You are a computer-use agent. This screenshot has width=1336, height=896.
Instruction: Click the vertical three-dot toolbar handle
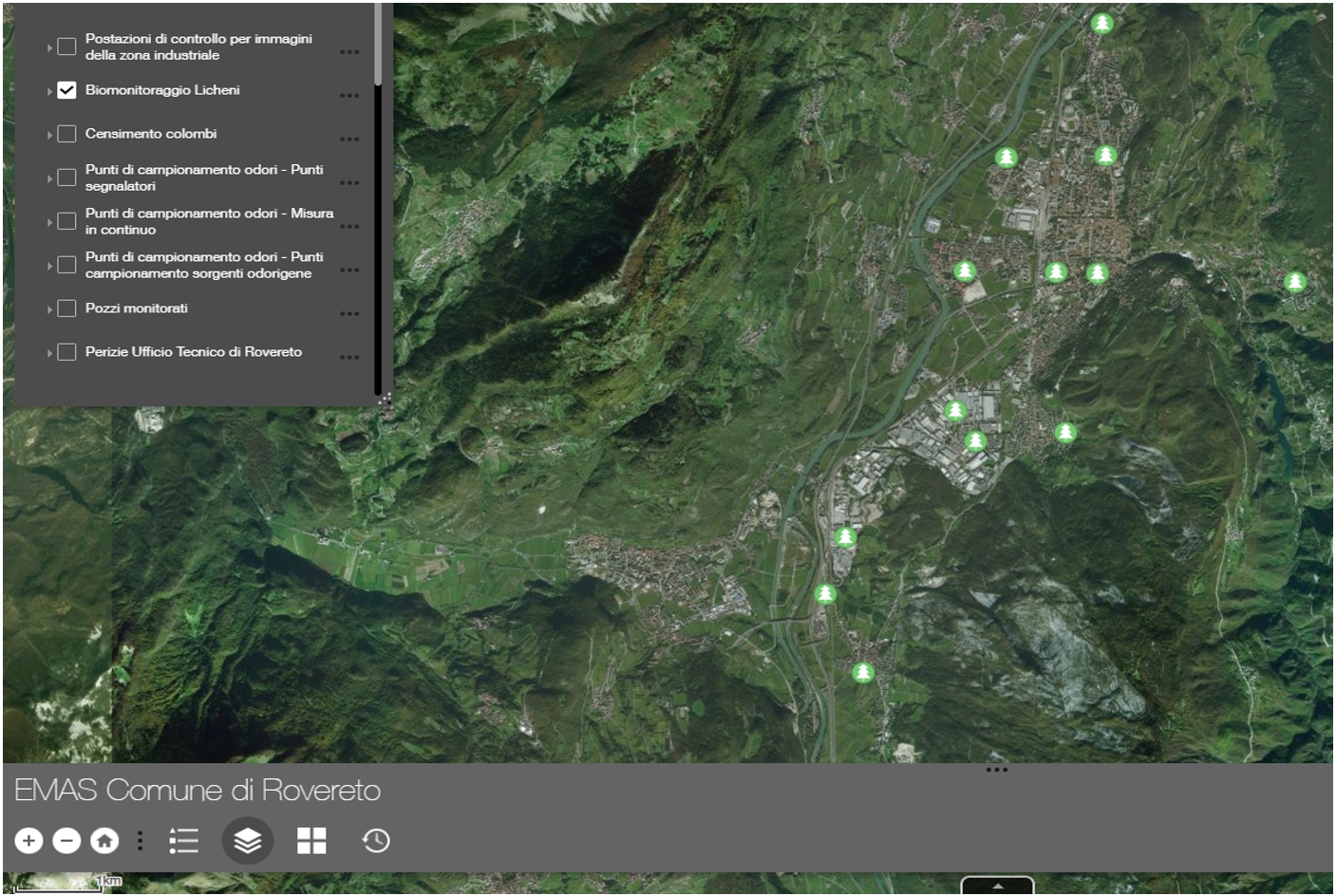(140, 840)
